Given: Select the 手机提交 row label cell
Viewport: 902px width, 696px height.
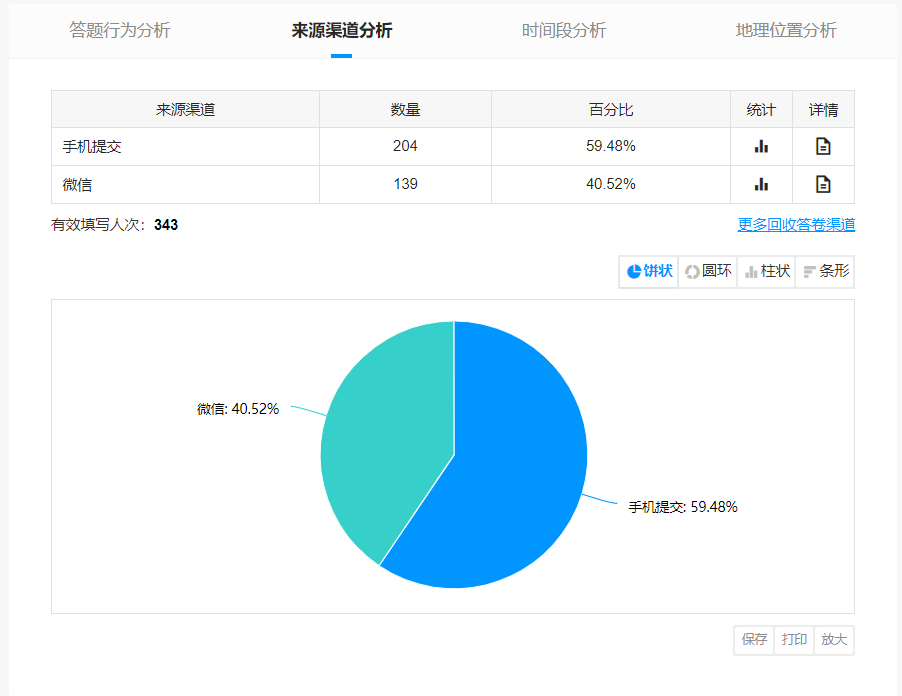Looking at the screenshot, I should pyautogui.click(x=185, y=147).
